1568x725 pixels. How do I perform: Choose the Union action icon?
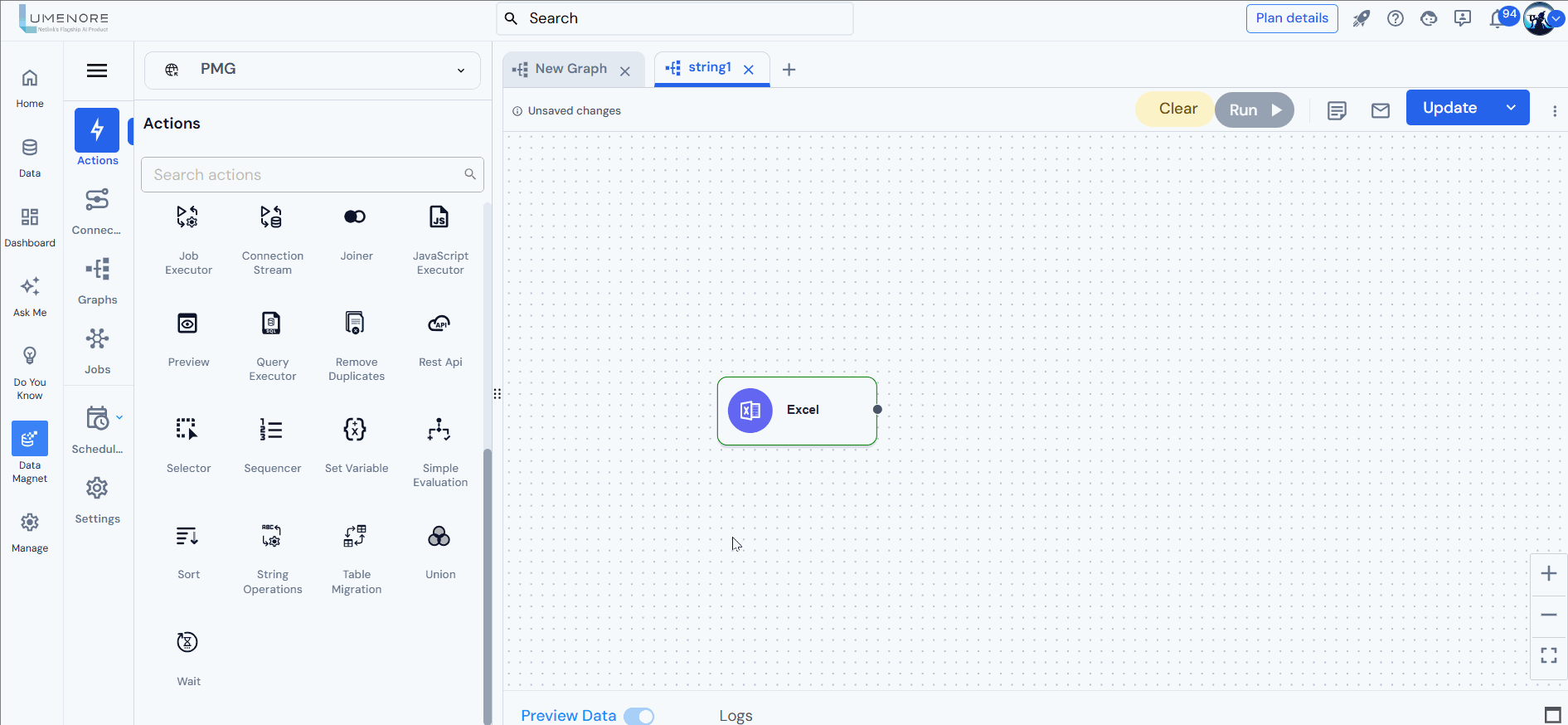(x=439, y=538)
